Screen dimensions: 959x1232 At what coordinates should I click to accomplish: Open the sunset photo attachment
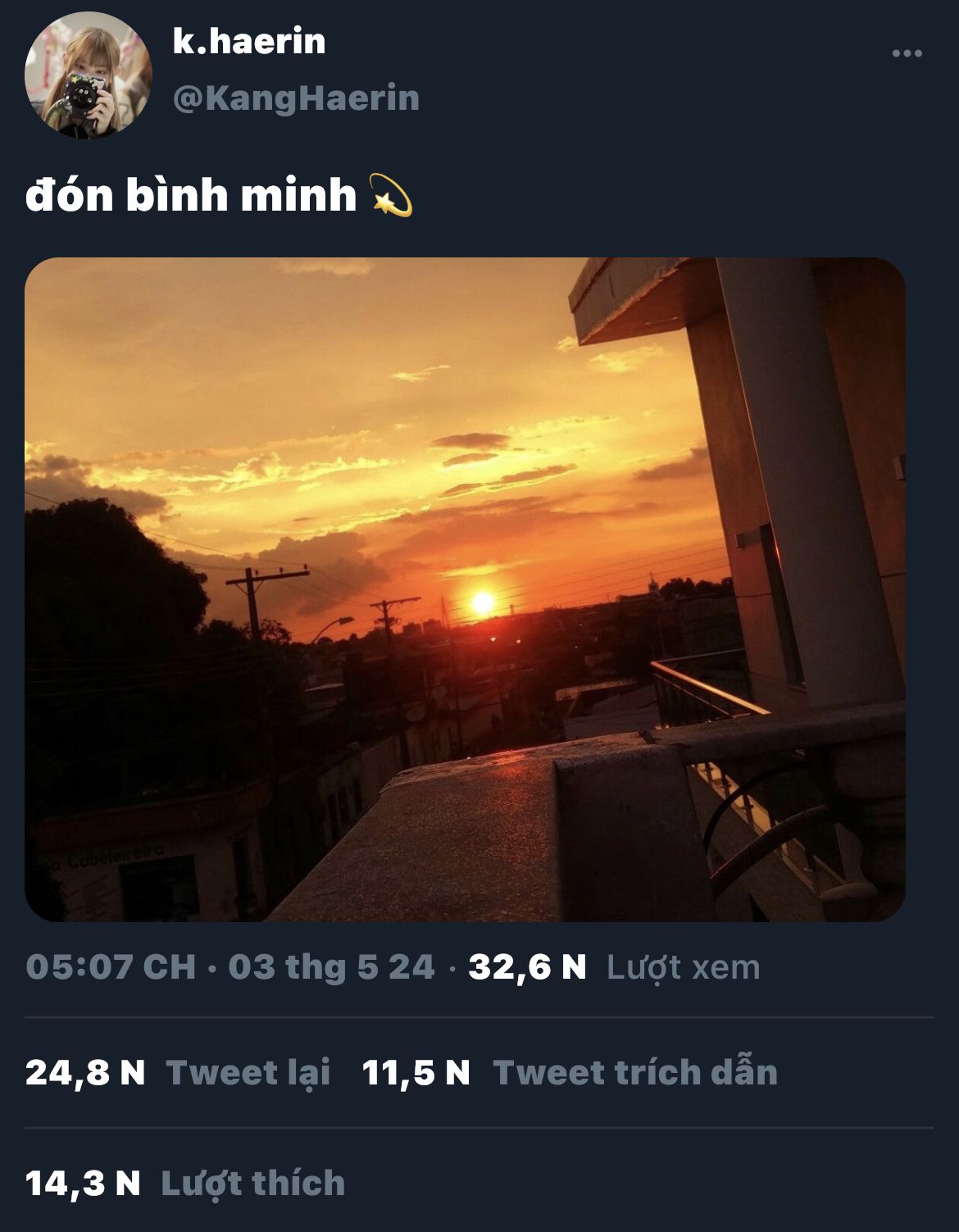(465, 589)
